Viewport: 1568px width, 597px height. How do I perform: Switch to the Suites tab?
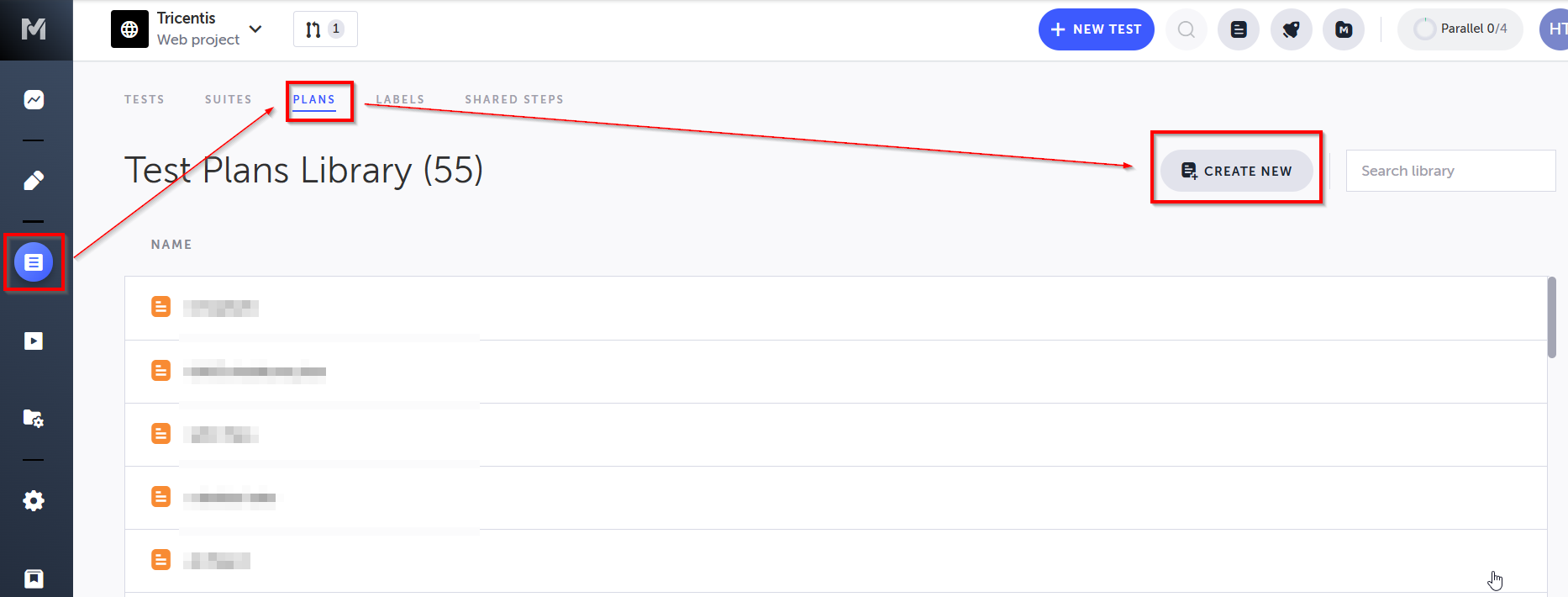(229, 99)
